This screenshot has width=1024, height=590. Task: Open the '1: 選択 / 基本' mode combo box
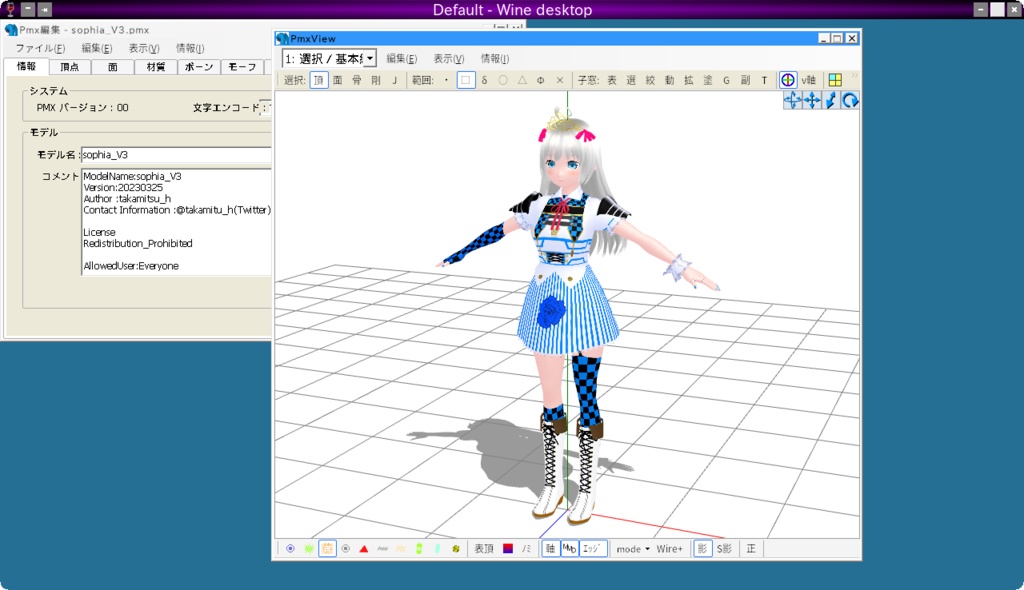pyautogui.click(x=329, y=59)
